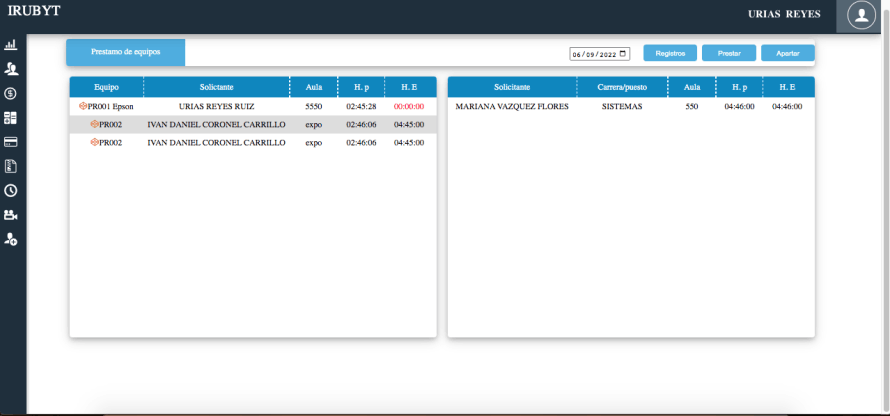Select the dashboard grid sidebar icon

11,118
